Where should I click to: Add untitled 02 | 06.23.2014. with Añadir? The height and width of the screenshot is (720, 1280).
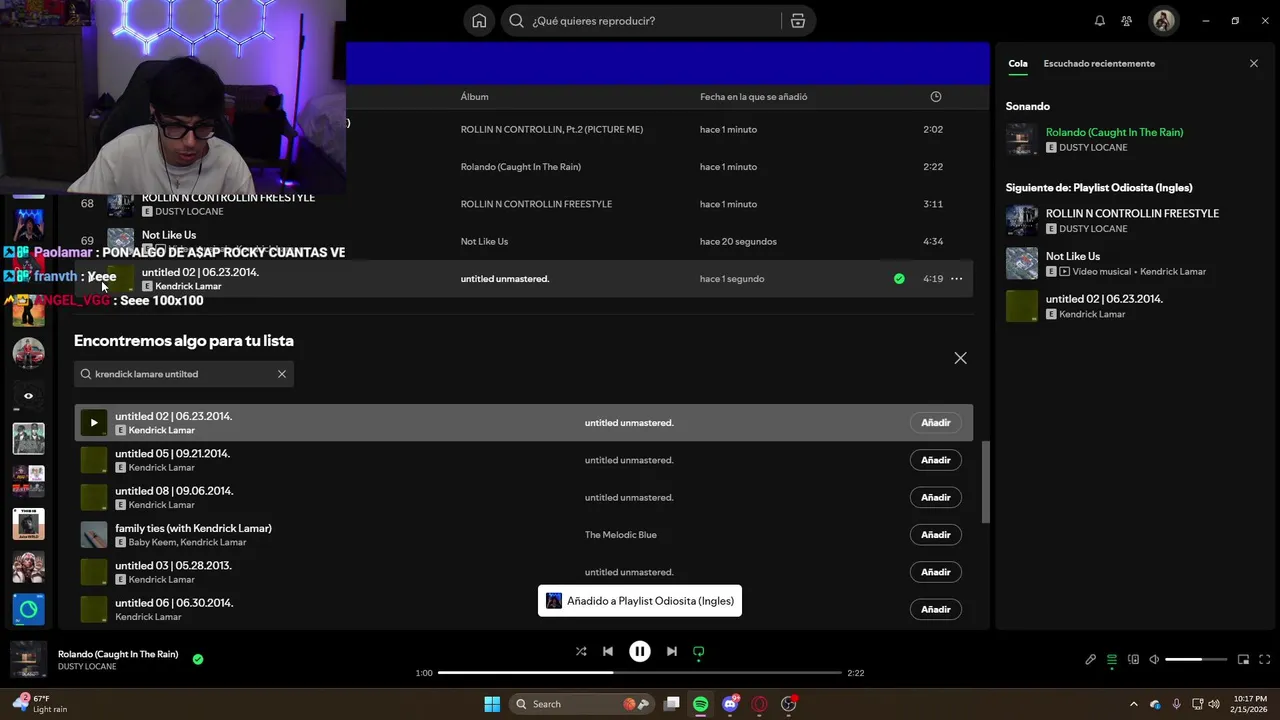point(935,423)
